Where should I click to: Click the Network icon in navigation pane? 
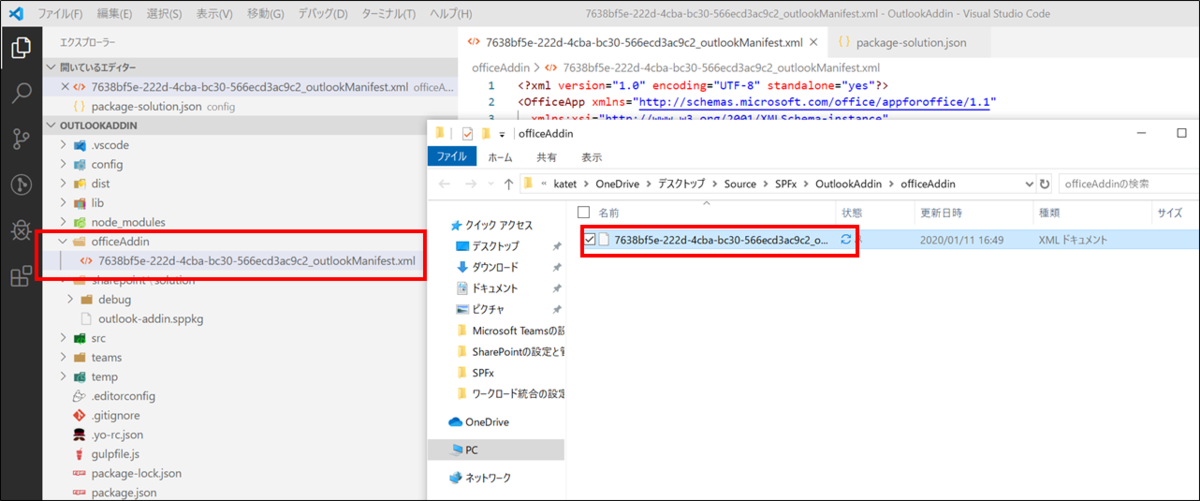point(455,477)
